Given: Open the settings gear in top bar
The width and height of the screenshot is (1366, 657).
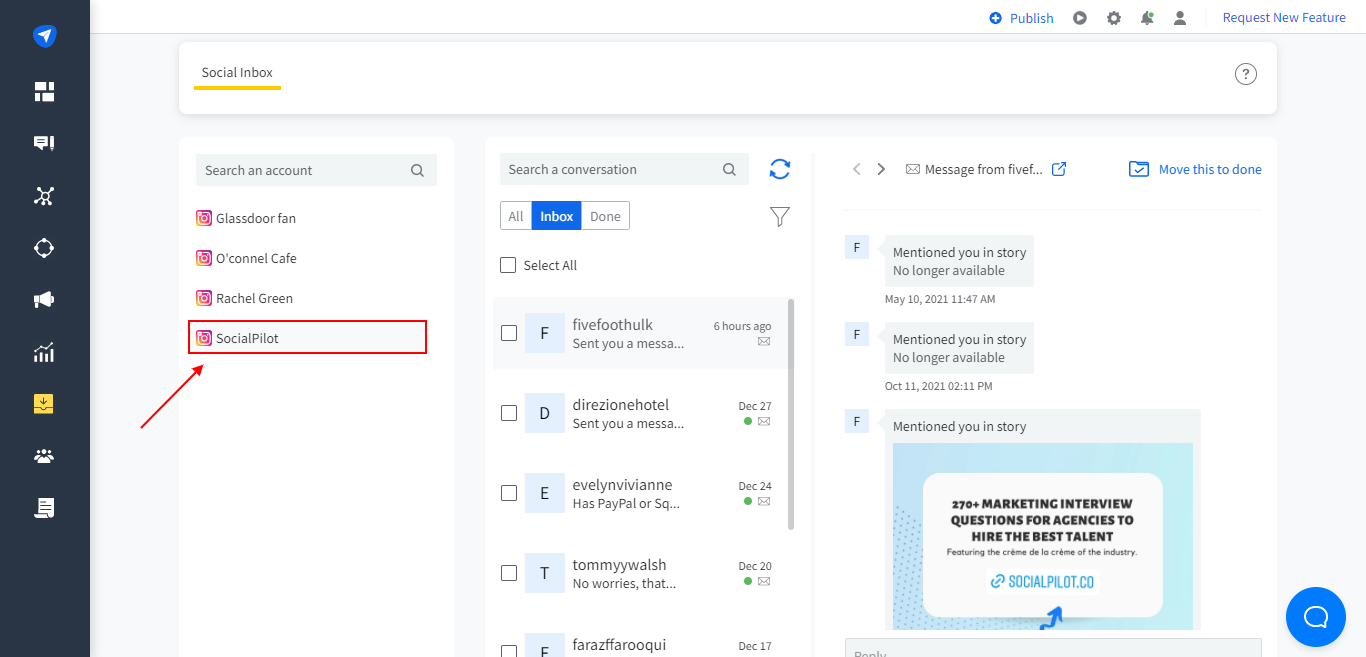Looking at the screenshot, I should click(x=1114, y=18).
